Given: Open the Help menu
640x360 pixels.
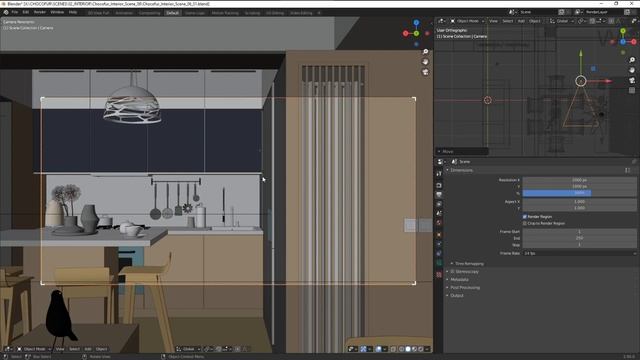Looking at the screenshot, I should pyautogui.click(x=73, y=12).
